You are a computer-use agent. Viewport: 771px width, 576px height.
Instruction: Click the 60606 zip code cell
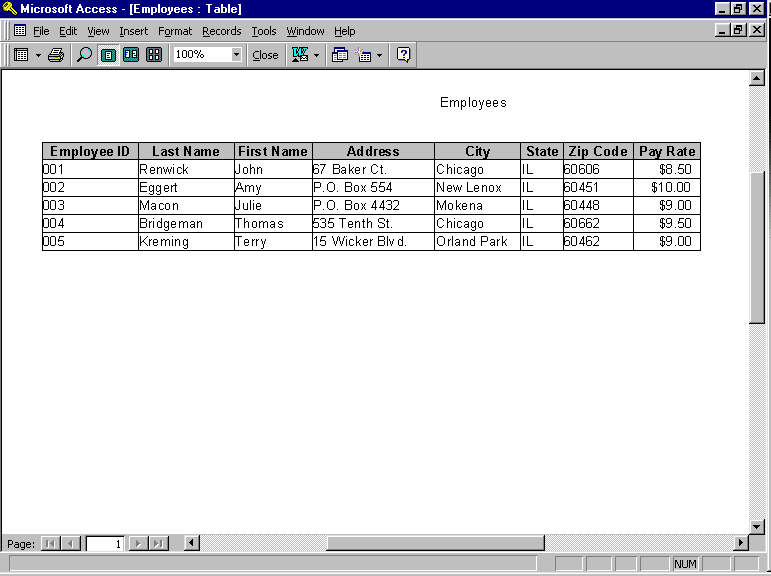click(598, 169)
